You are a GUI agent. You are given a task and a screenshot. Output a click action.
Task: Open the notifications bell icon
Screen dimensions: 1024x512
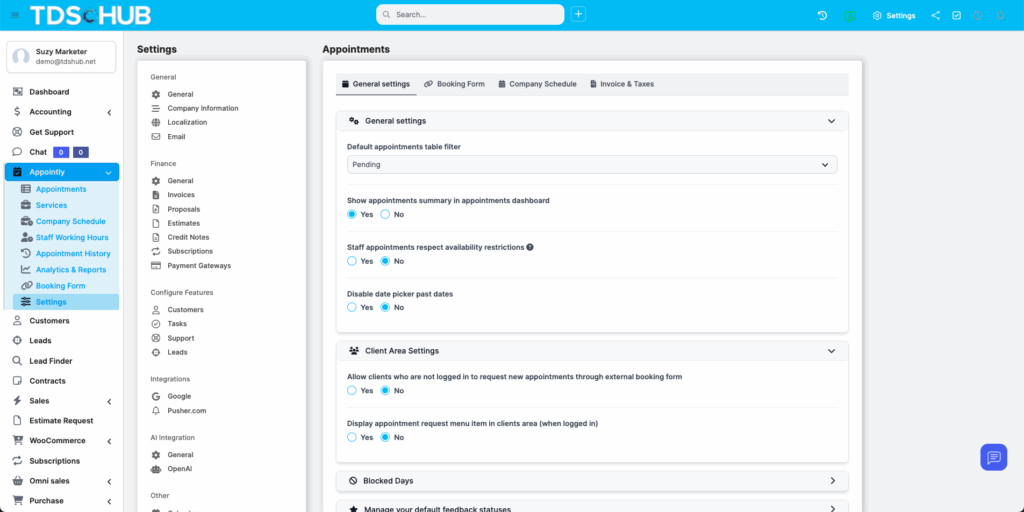[x=999, y=15]
